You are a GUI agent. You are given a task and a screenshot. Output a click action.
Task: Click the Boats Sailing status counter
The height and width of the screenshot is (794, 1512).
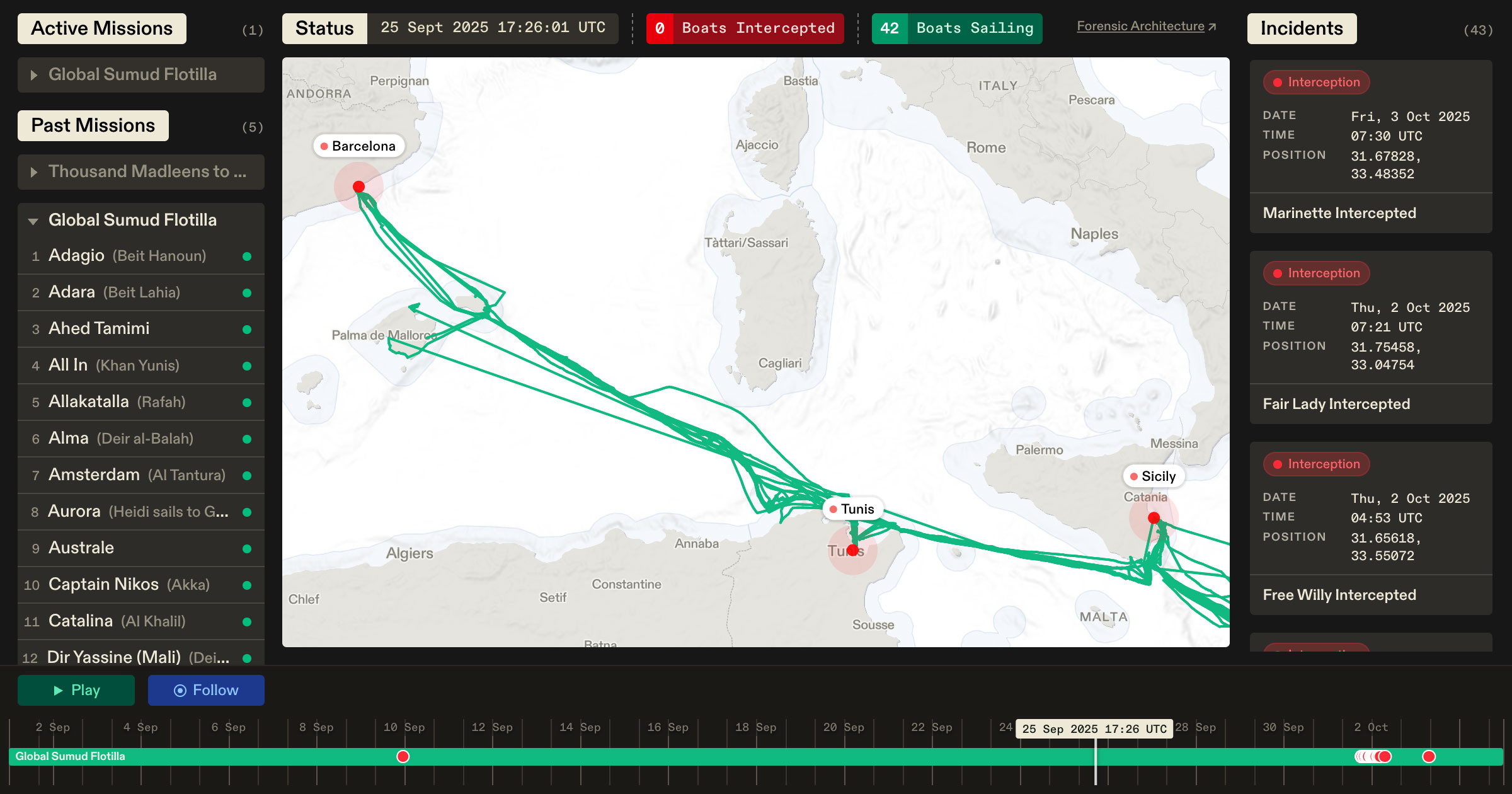coord(957,28)
